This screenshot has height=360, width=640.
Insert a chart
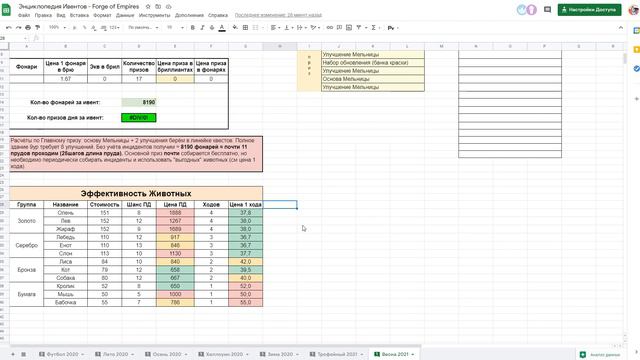pyautogui.click(x=349, y=28)
